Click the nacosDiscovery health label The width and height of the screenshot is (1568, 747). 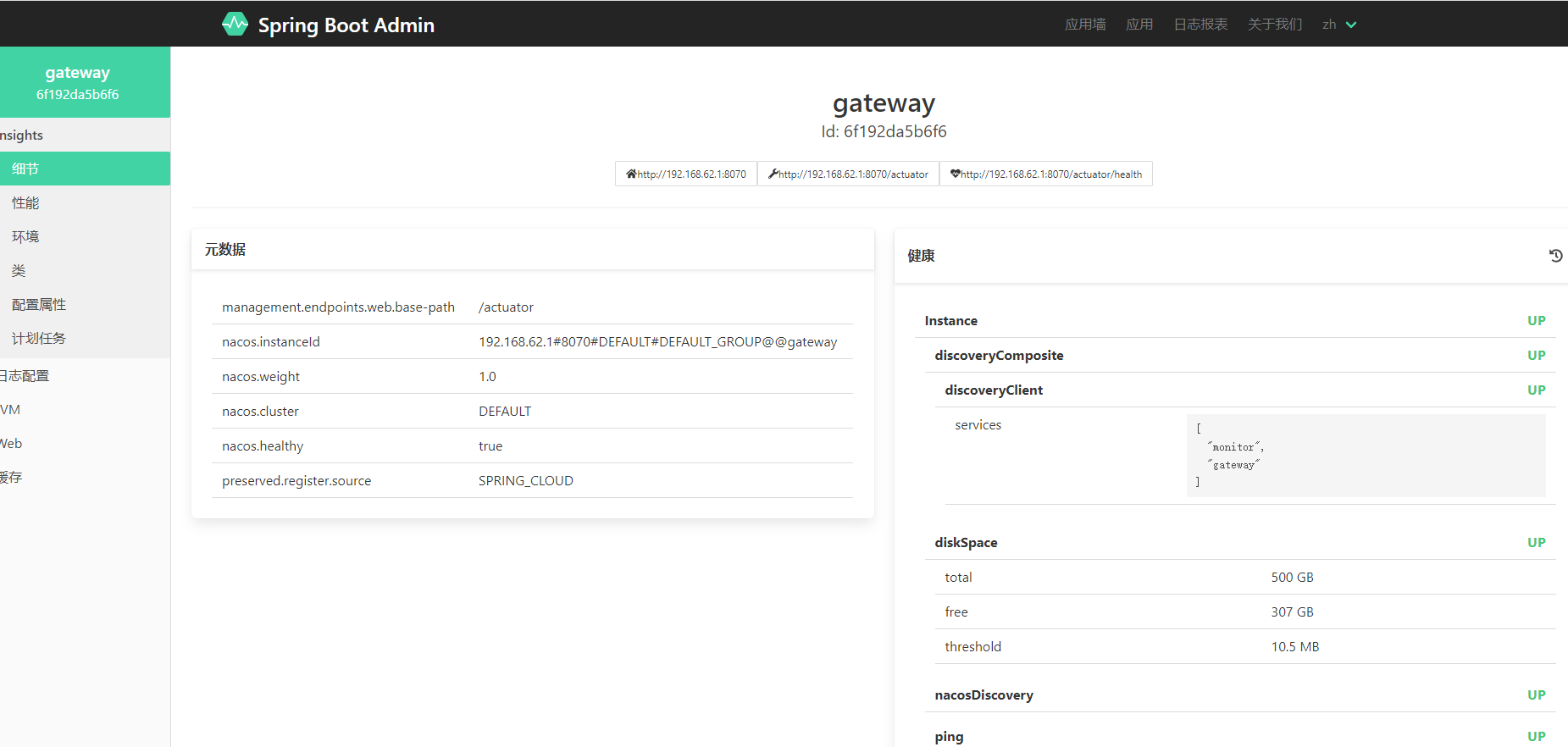[x=983, y=694]
